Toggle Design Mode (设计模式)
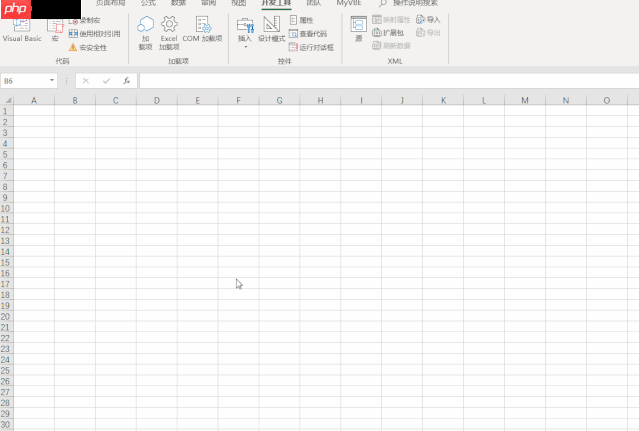639x431 pixels. [x=271, y=29]
